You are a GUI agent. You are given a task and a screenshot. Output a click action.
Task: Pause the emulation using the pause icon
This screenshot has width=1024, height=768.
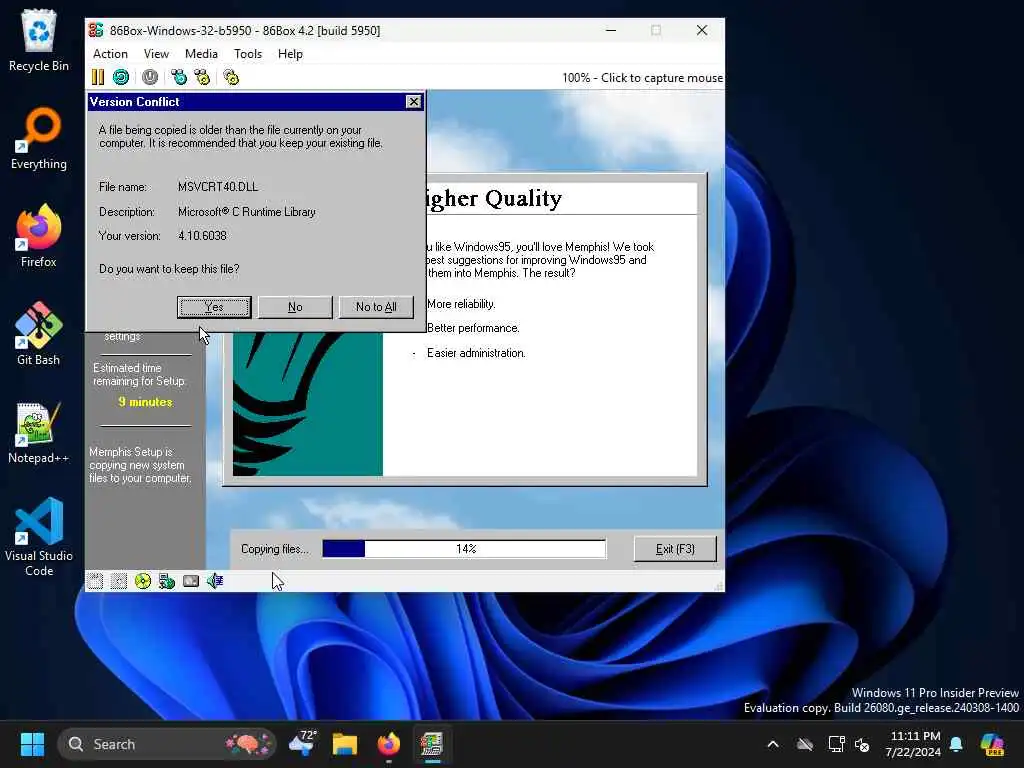coord(98,77)
